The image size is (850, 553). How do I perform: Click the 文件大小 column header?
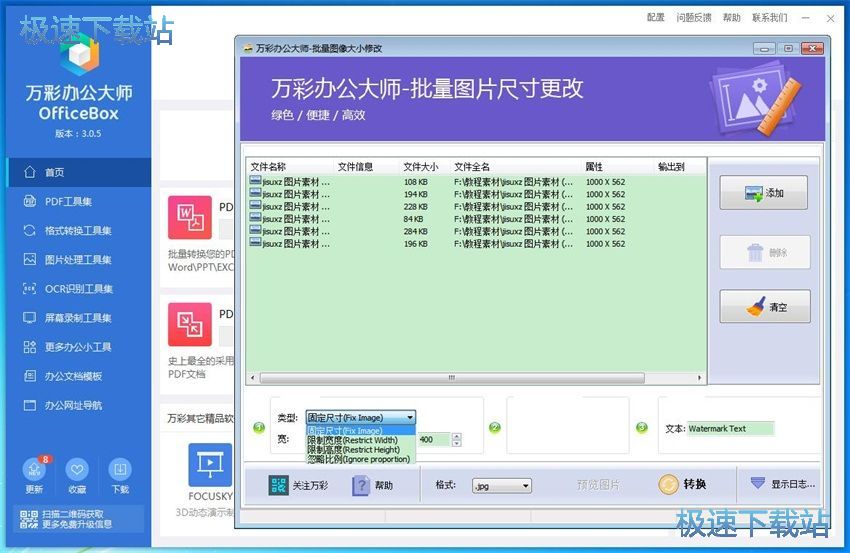[425, 166]
